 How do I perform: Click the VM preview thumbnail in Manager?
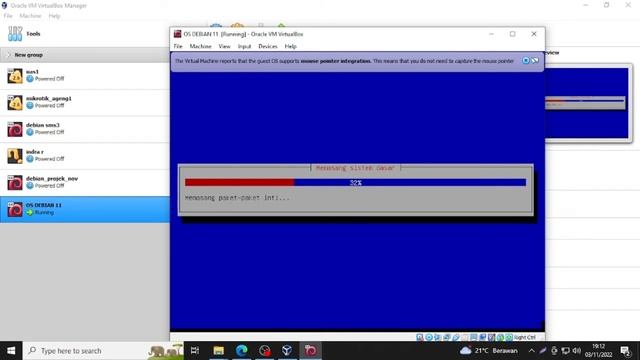tap(587, 103)
